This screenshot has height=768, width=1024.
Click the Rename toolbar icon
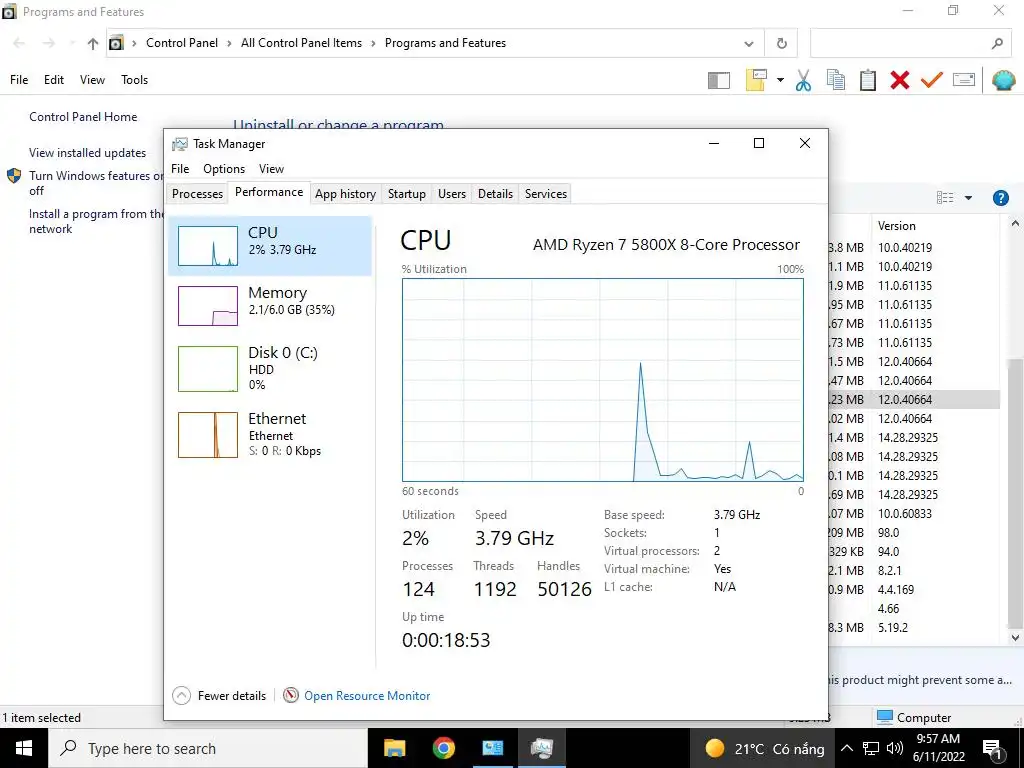click(964, 80)
